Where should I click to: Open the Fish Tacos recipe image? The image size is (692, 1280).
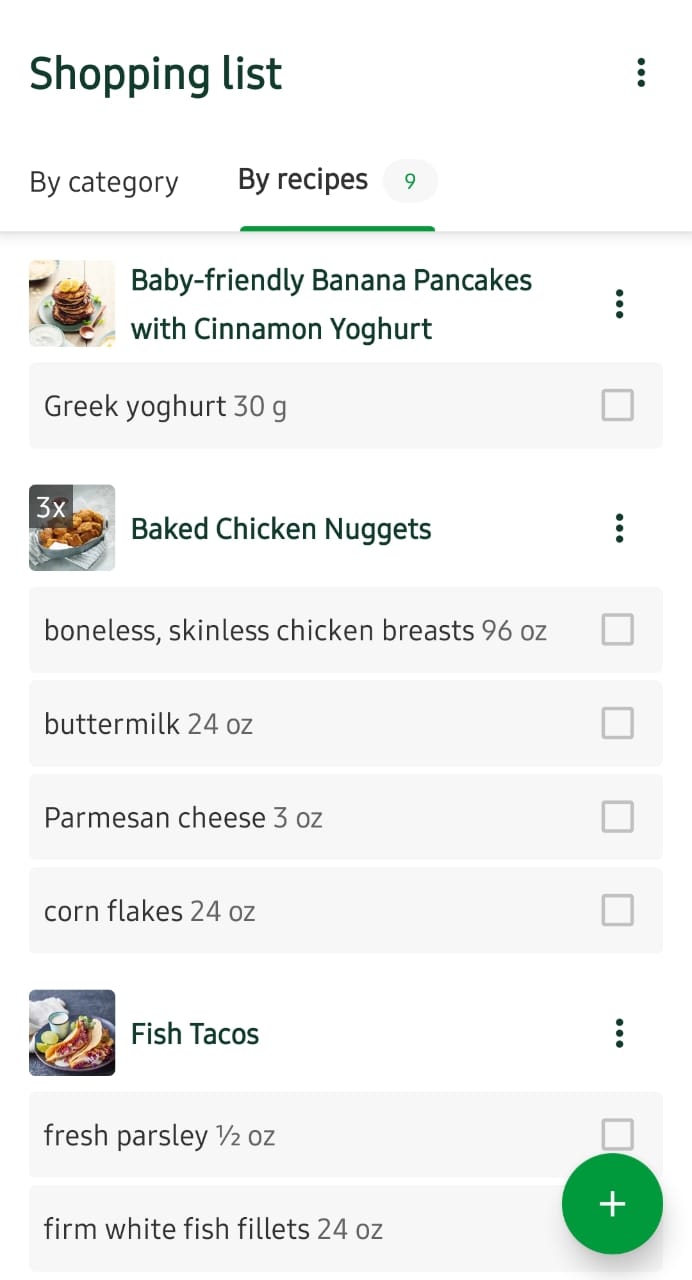[72, 1033]
